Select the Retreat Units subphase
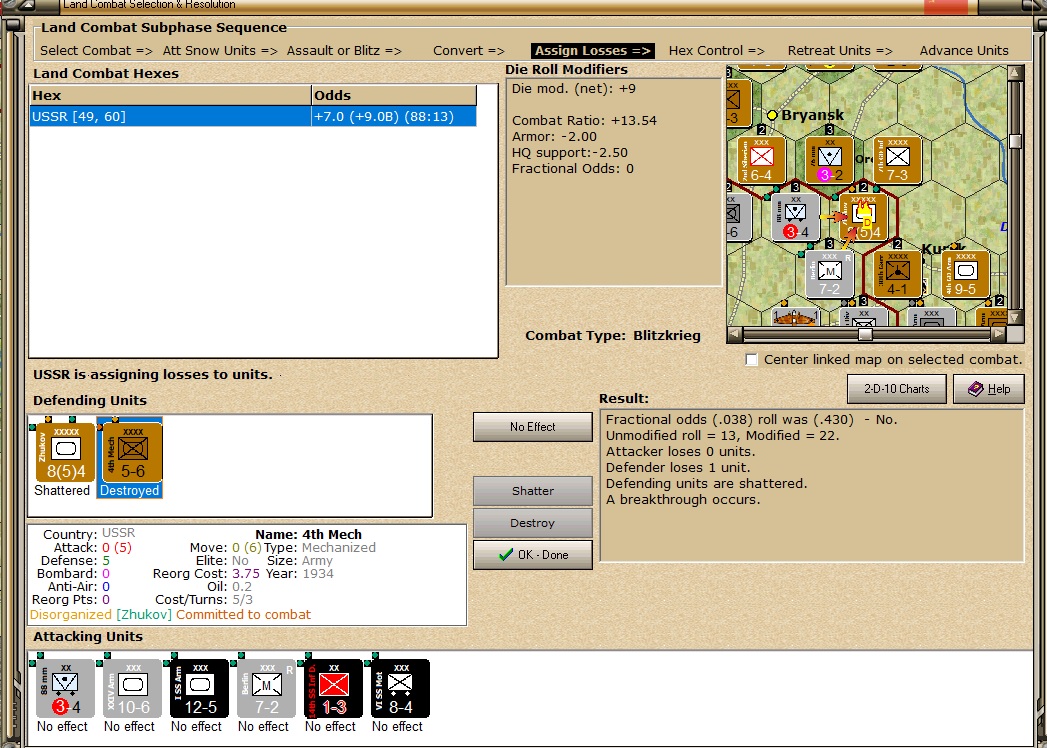This screenshot has width=1047, height=748. point(840,51)
